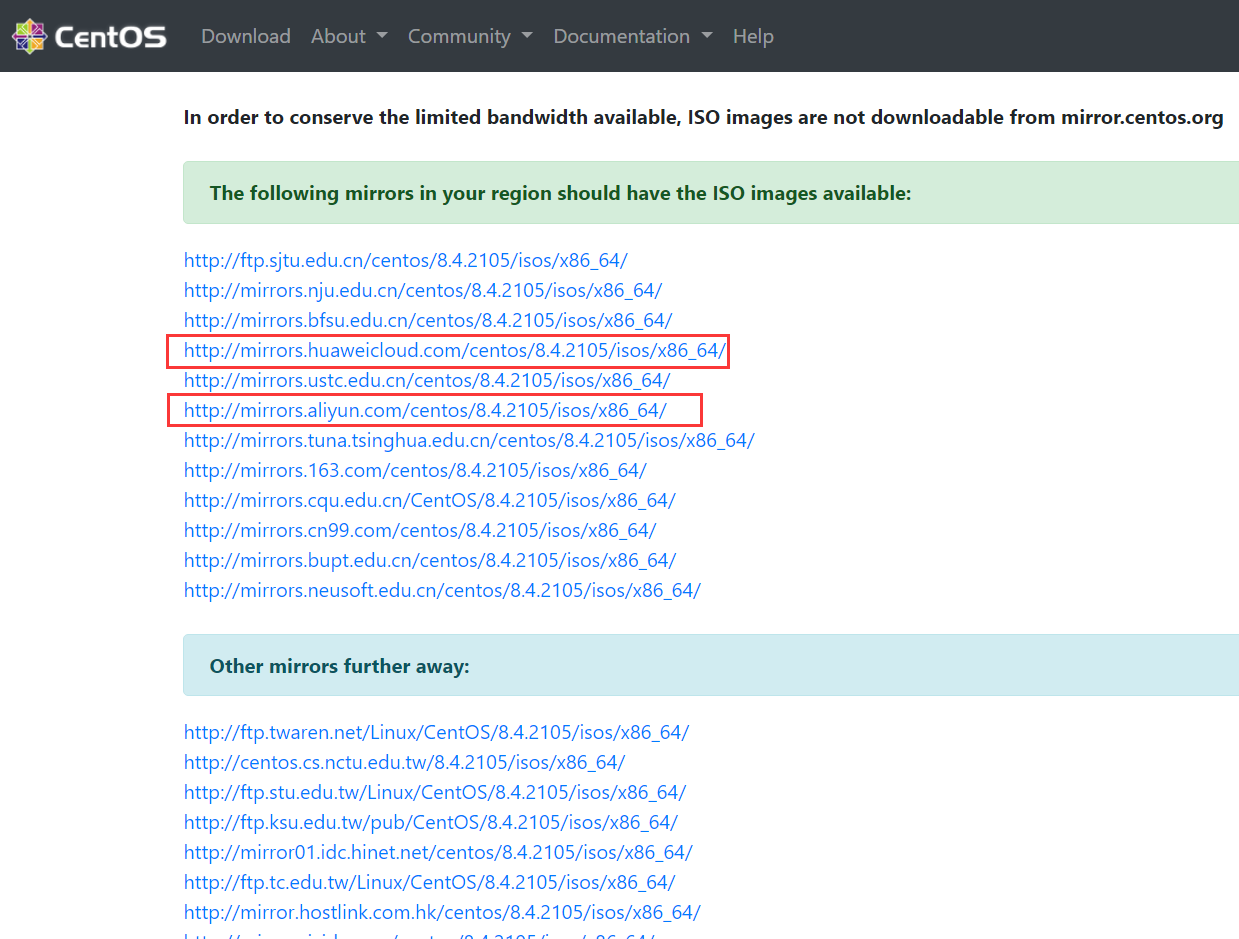Open the mirrors.bupt.edu.cn mirror link
1239x939 pixels.
[x=430, y=560]
